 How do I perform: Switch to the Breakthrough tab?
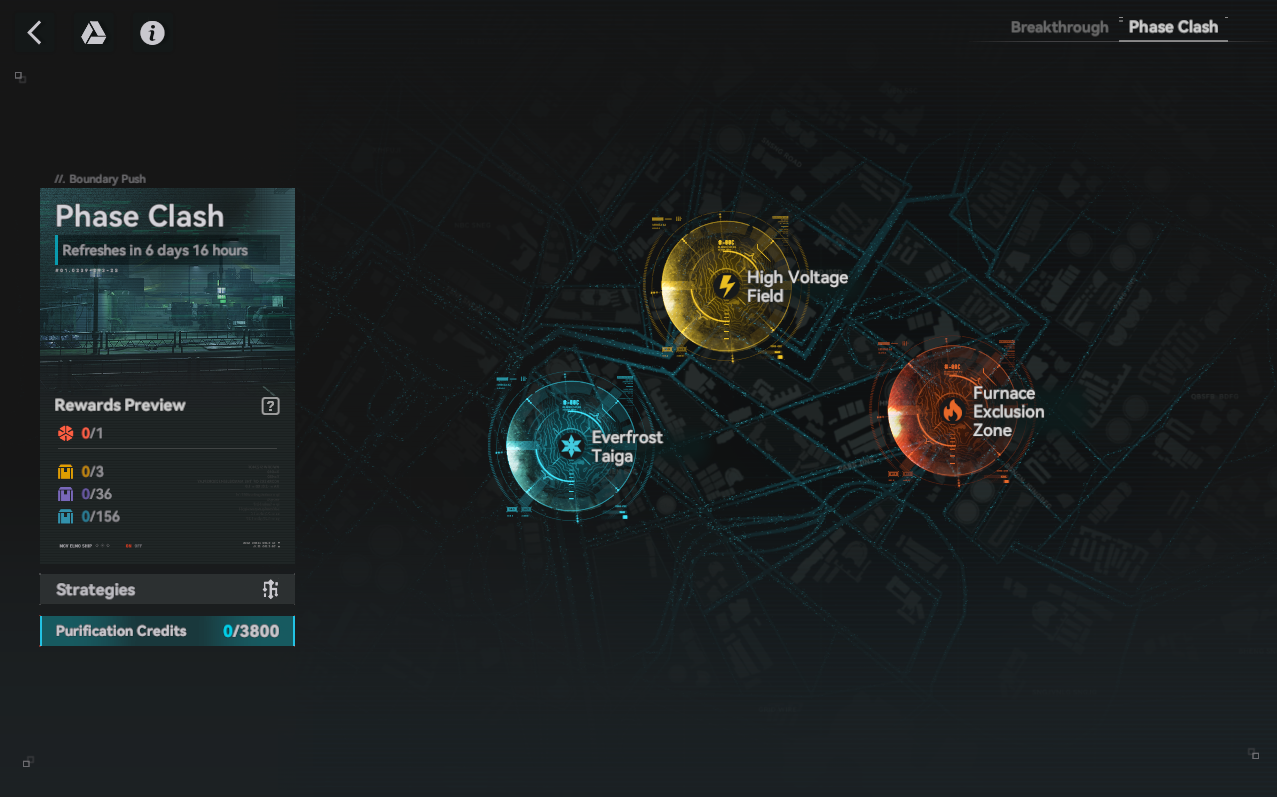(1059, 27)
